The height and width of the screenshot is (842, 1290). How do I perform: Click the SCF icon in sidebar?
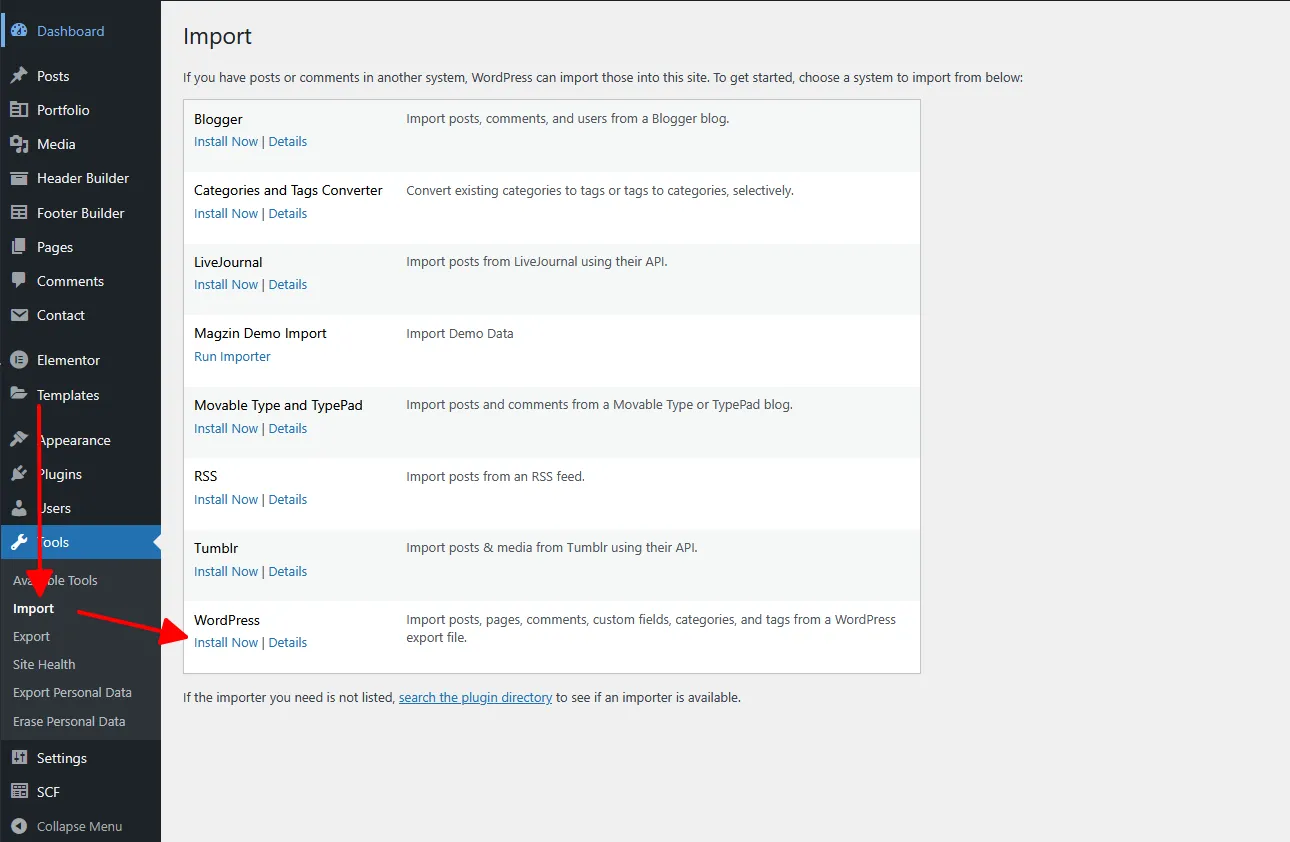(x=19, y=792)
